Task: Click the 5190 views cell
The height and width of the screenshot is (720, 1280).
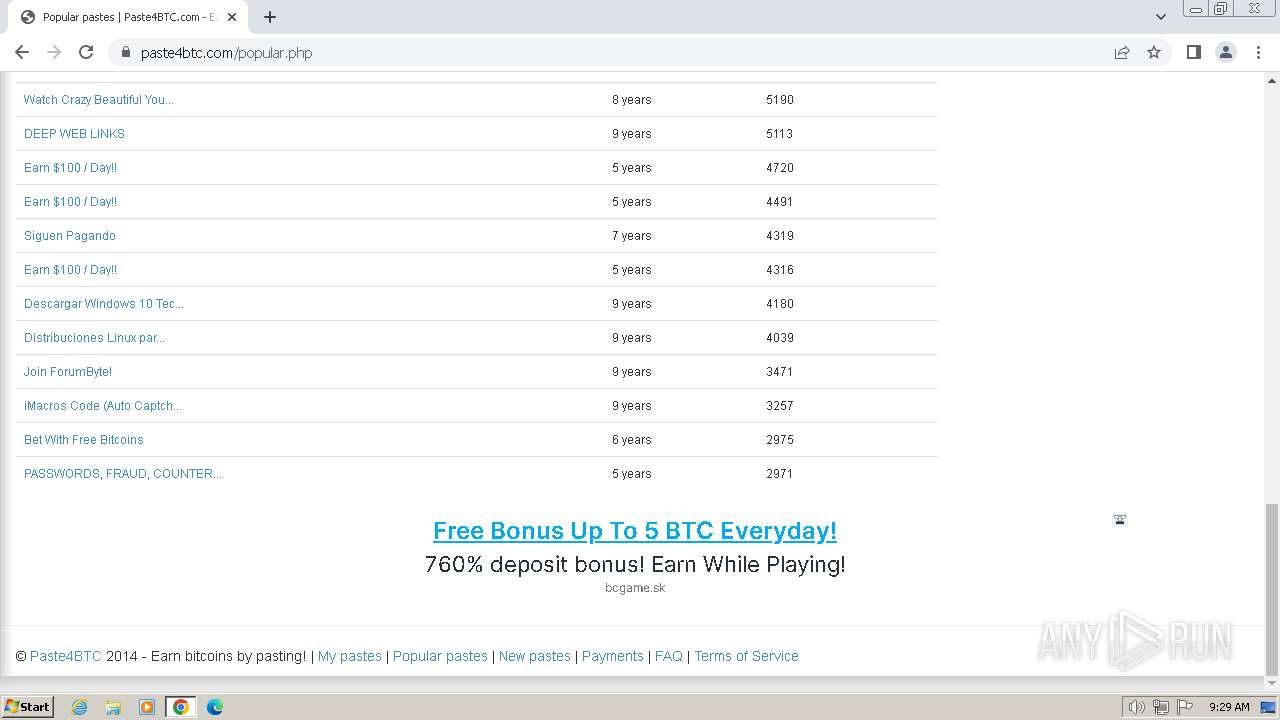Action: [780, 100]
